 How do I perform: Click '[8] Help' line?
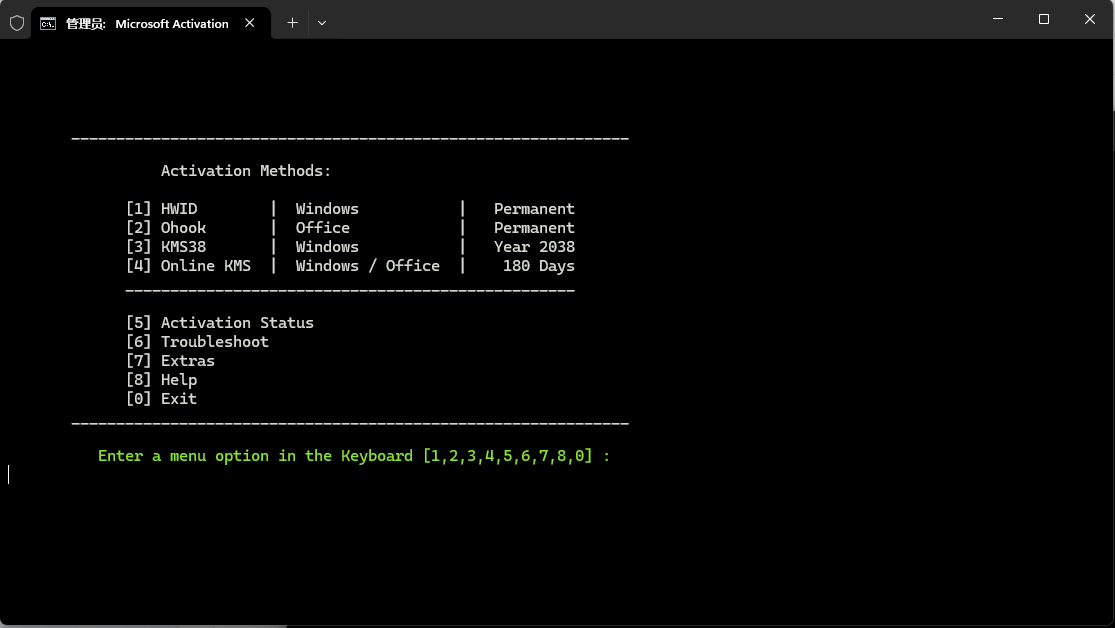point(161,380)
